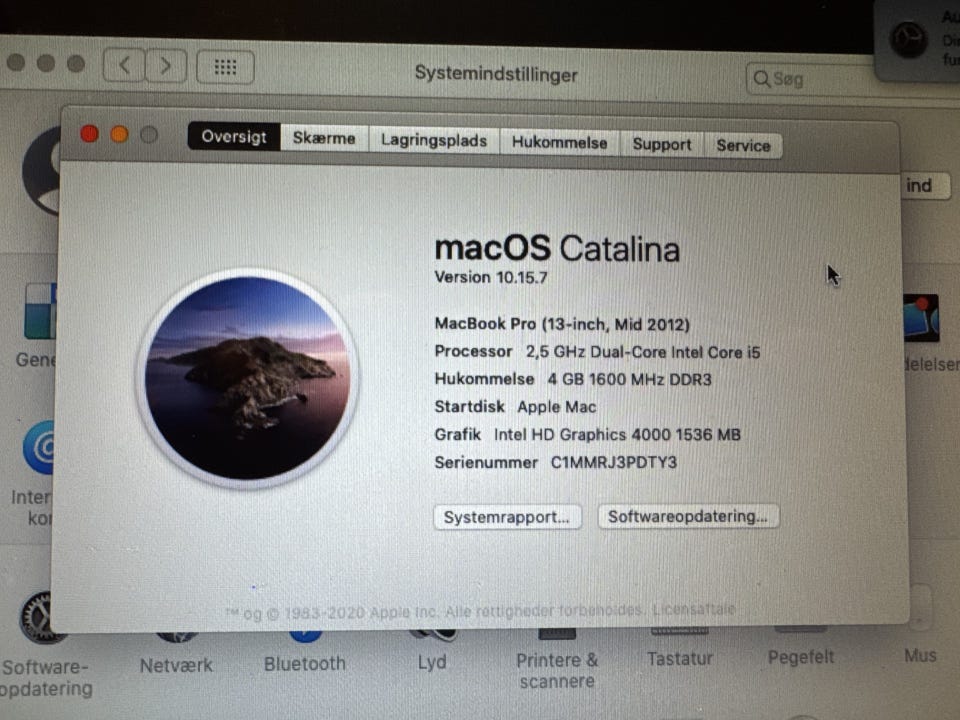Open the Skærme tab

click(324, 138)
